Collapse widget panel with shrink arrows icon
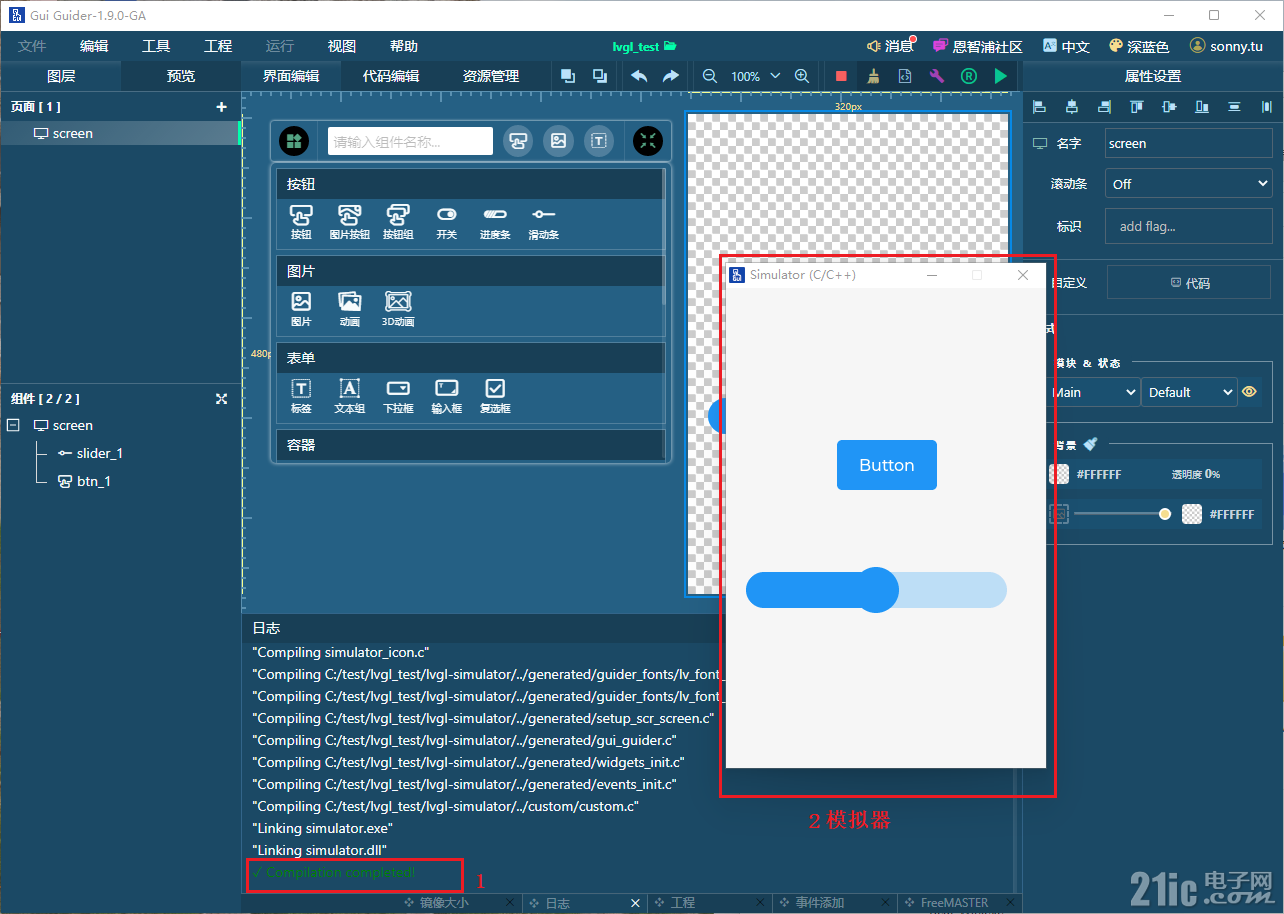This screenshot has height=914, width=1284. tap(648, 142)
